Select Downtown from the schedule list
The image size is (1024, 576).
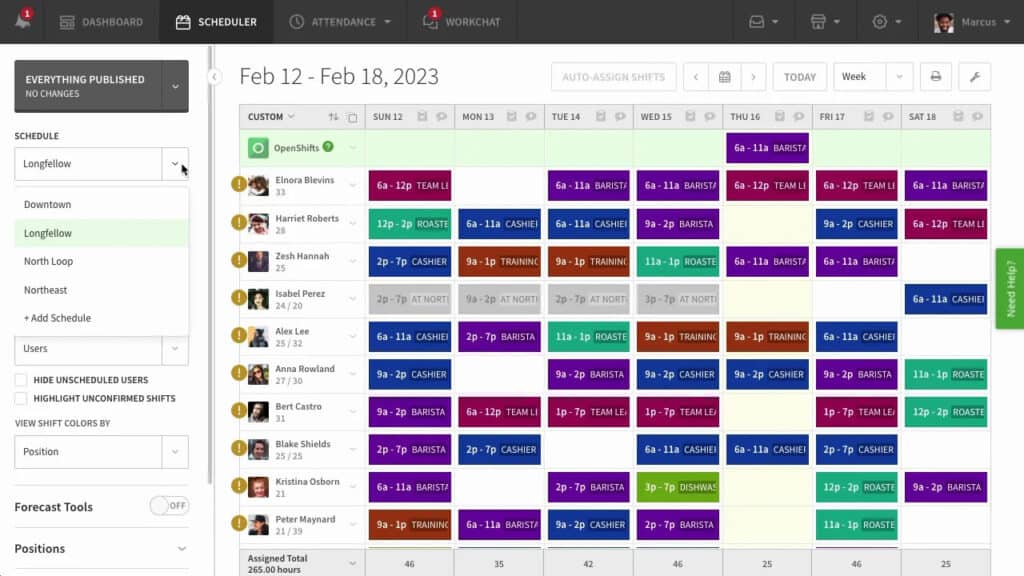point(48,204)
